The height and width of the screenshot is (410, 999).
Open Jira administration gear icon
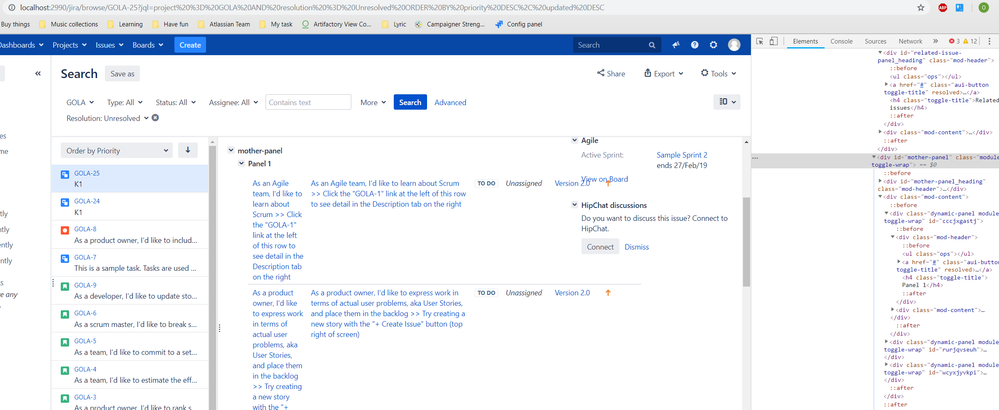point(714,45)
